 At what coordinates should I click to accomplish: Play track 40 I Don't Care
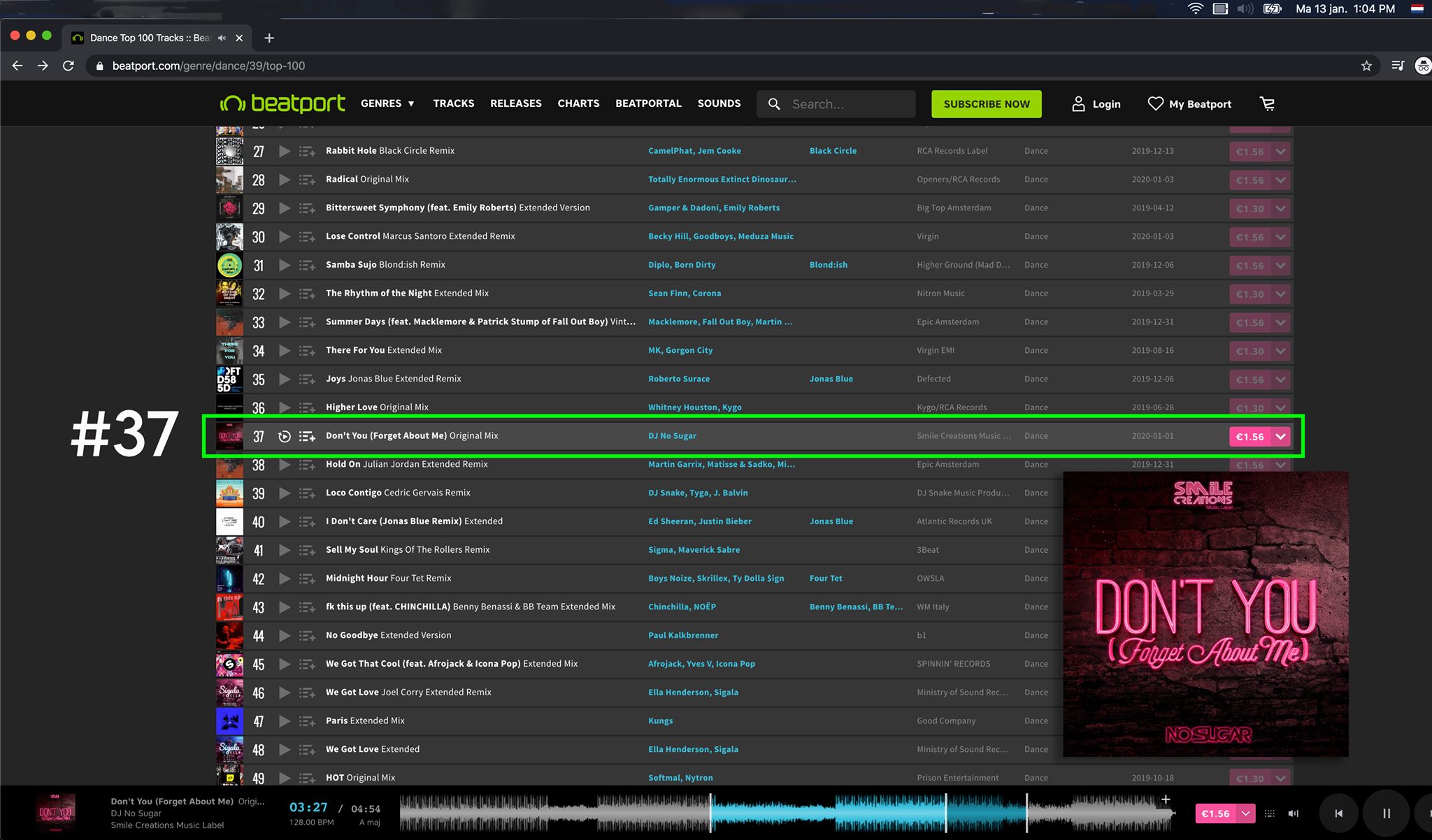click(285, 522)
